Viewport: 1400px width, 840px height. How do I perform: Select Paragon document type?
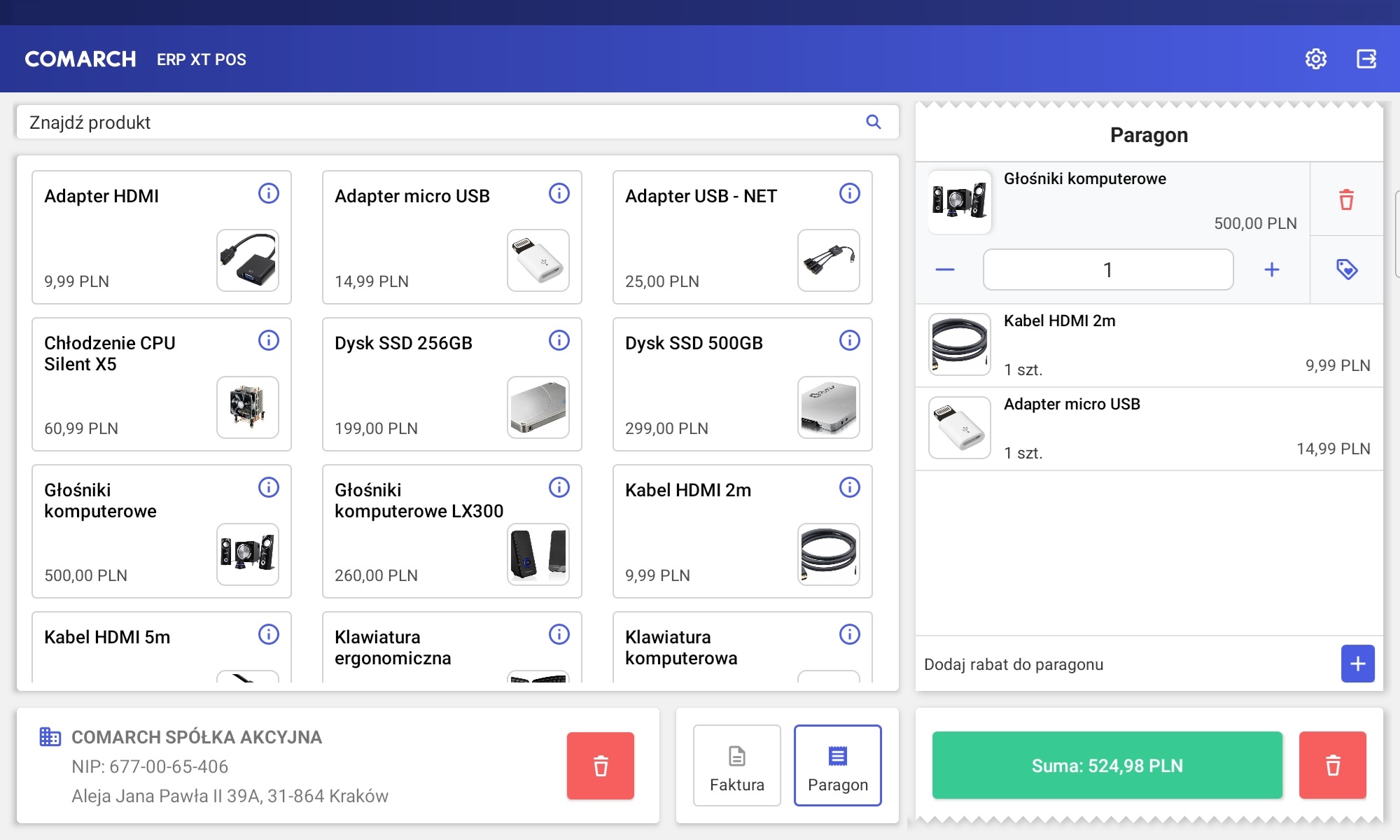pyautogui.click(x=837, y=765)
